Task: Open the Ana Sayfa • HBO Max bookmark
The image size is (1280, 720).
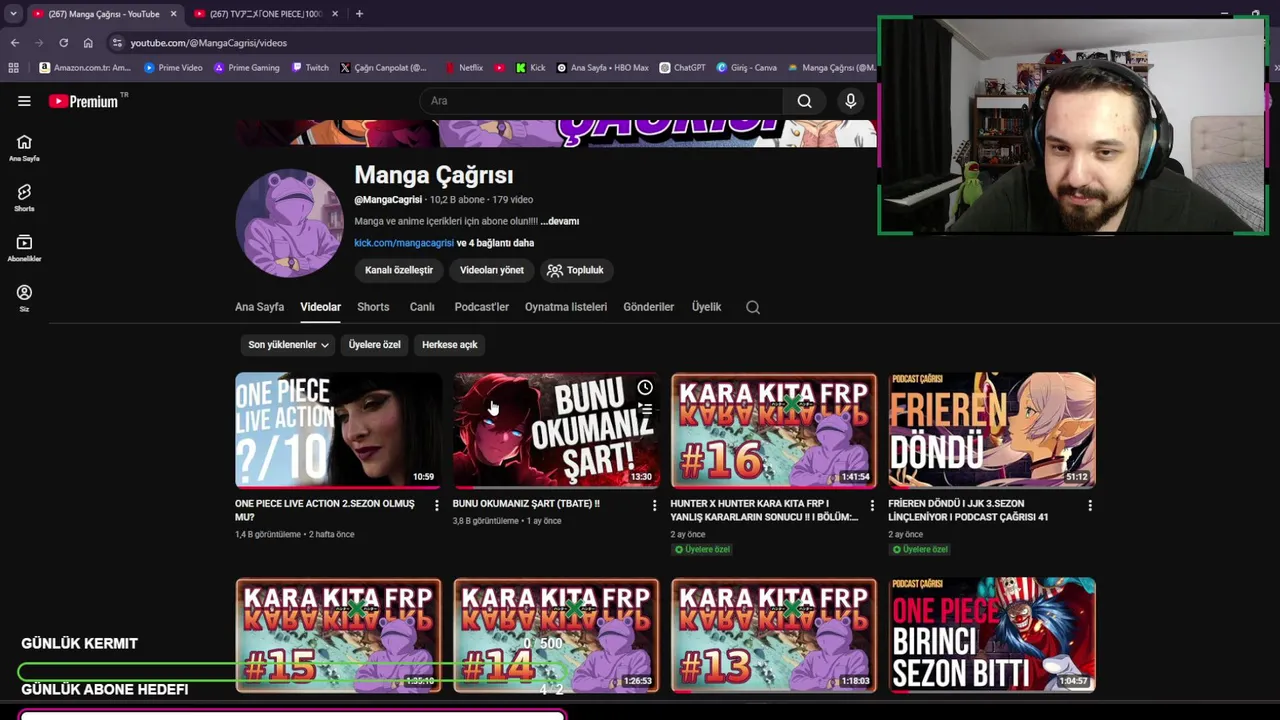Action: tap(603, 68)
